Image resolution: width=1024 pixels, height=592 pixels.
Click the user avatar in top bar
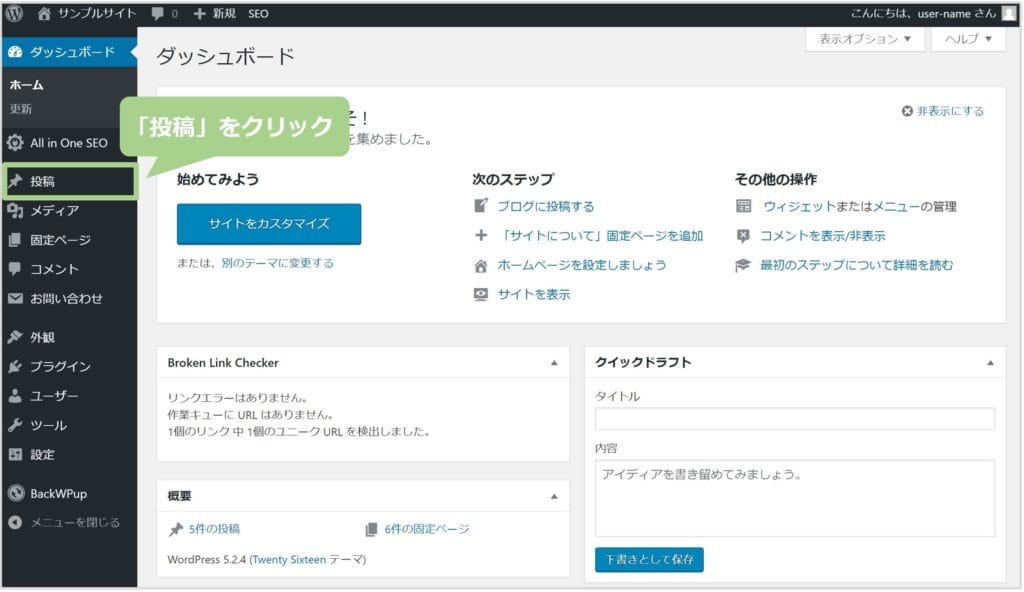(x=1008, y=14)
